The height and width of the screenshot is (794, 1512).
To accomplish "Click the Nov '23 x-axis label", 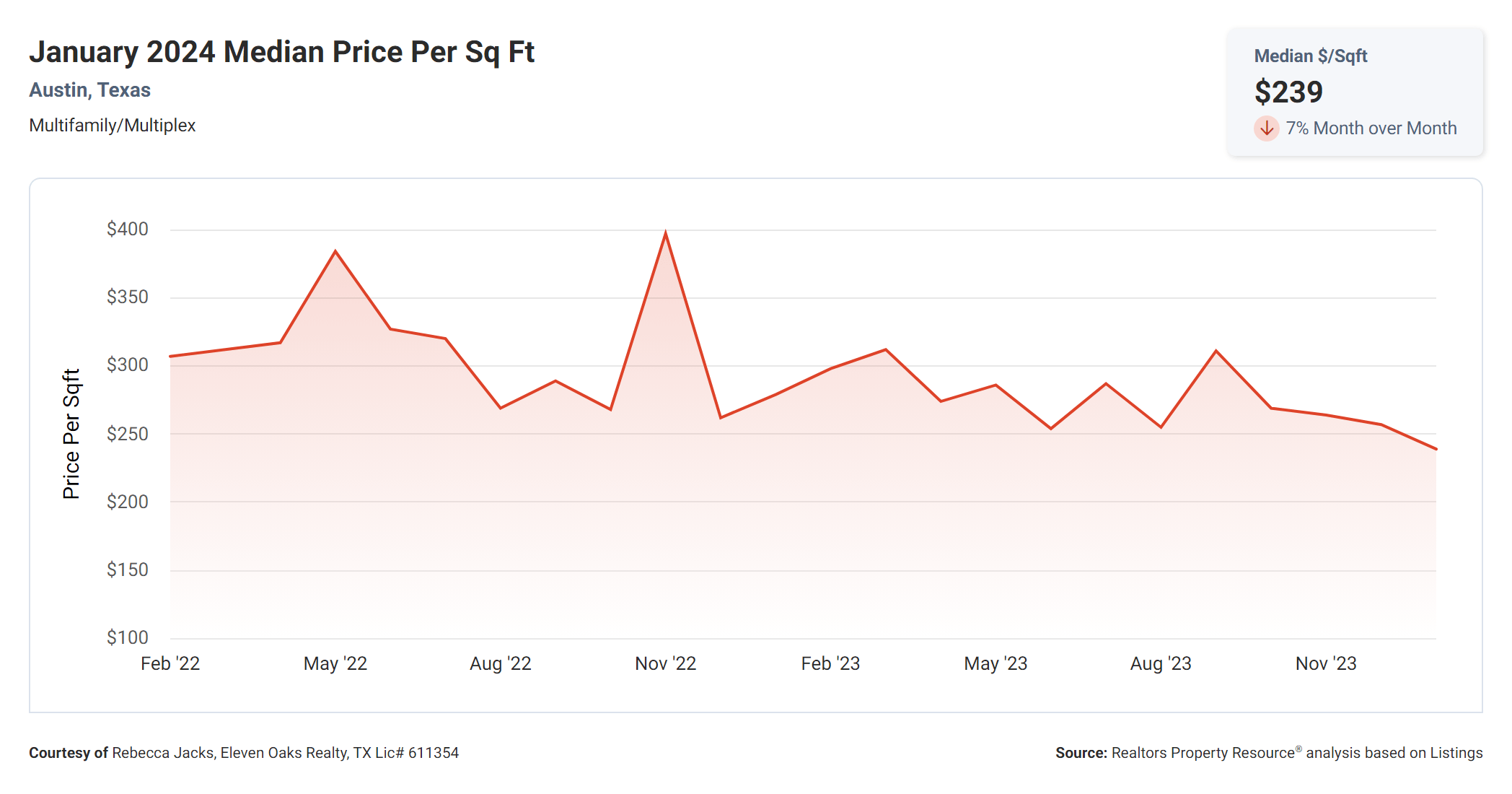I will [x=1326, y=663].
